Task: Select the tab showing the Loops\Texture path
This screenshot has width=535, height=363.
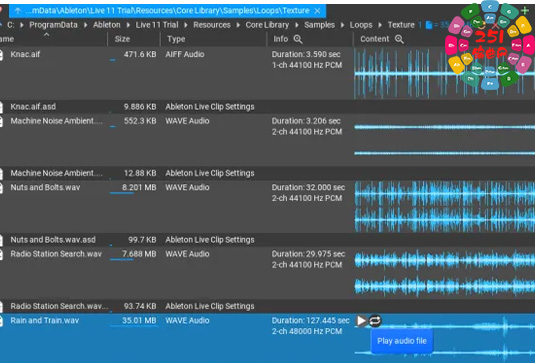Action: 167,11
